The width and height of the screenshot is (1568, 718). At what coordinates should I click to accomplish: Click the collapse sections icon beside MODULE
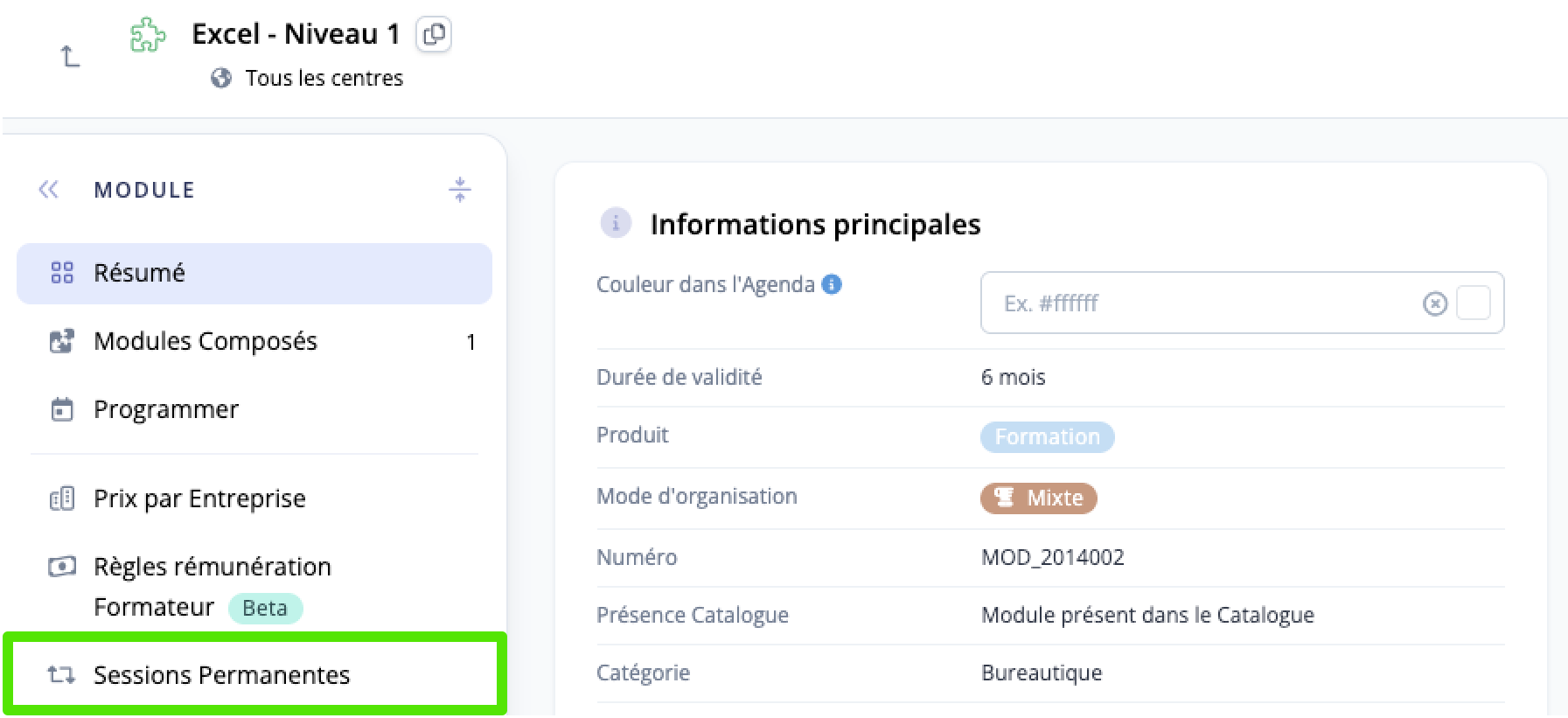click(460, 189)
